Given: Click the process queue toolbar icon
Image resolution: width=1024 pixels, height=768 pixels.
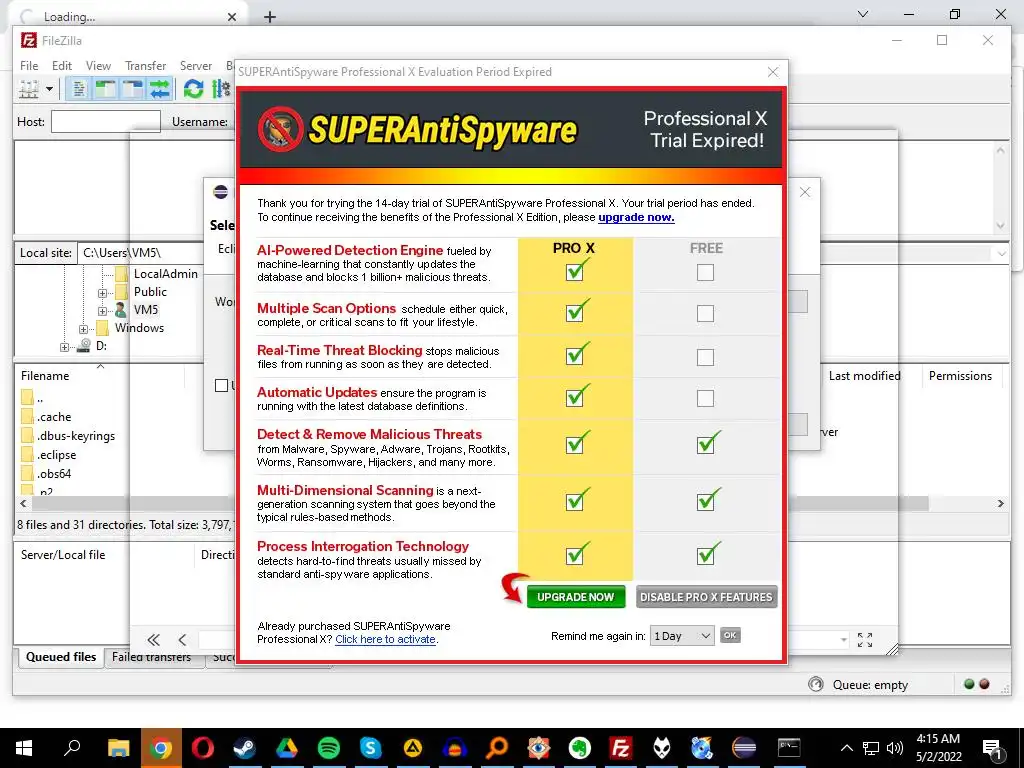Looking at the screenshot, I should (x=221, y=89).
